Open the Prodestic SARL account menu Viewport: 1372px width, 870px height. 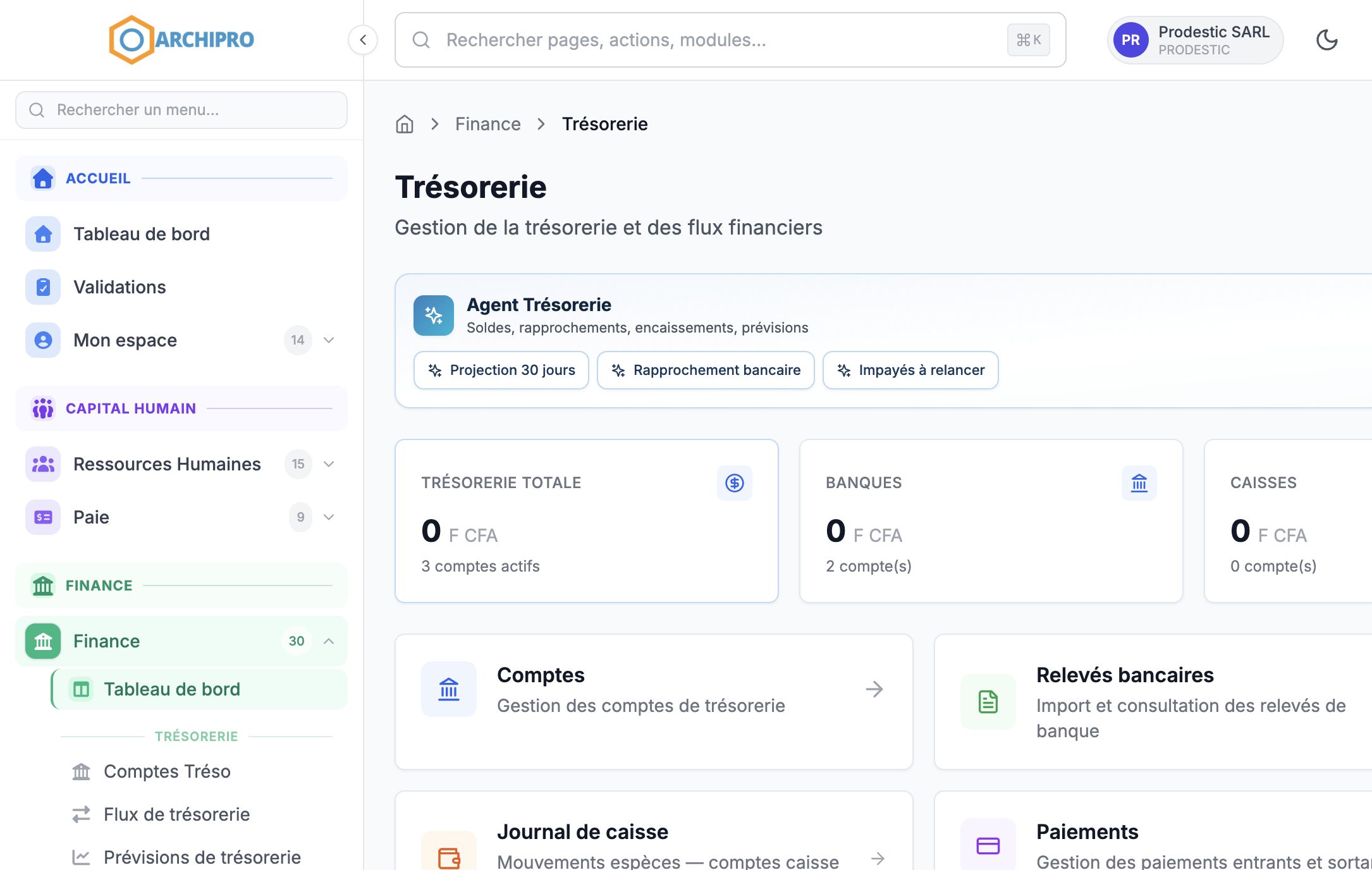(x=1195, y=40)
